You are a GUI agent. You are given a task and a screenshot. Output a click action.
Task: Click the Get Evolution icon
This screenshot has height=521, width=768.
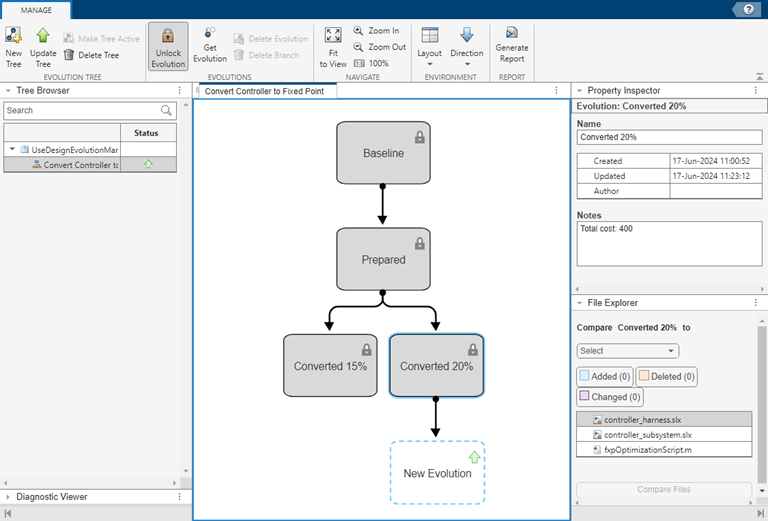210,36
